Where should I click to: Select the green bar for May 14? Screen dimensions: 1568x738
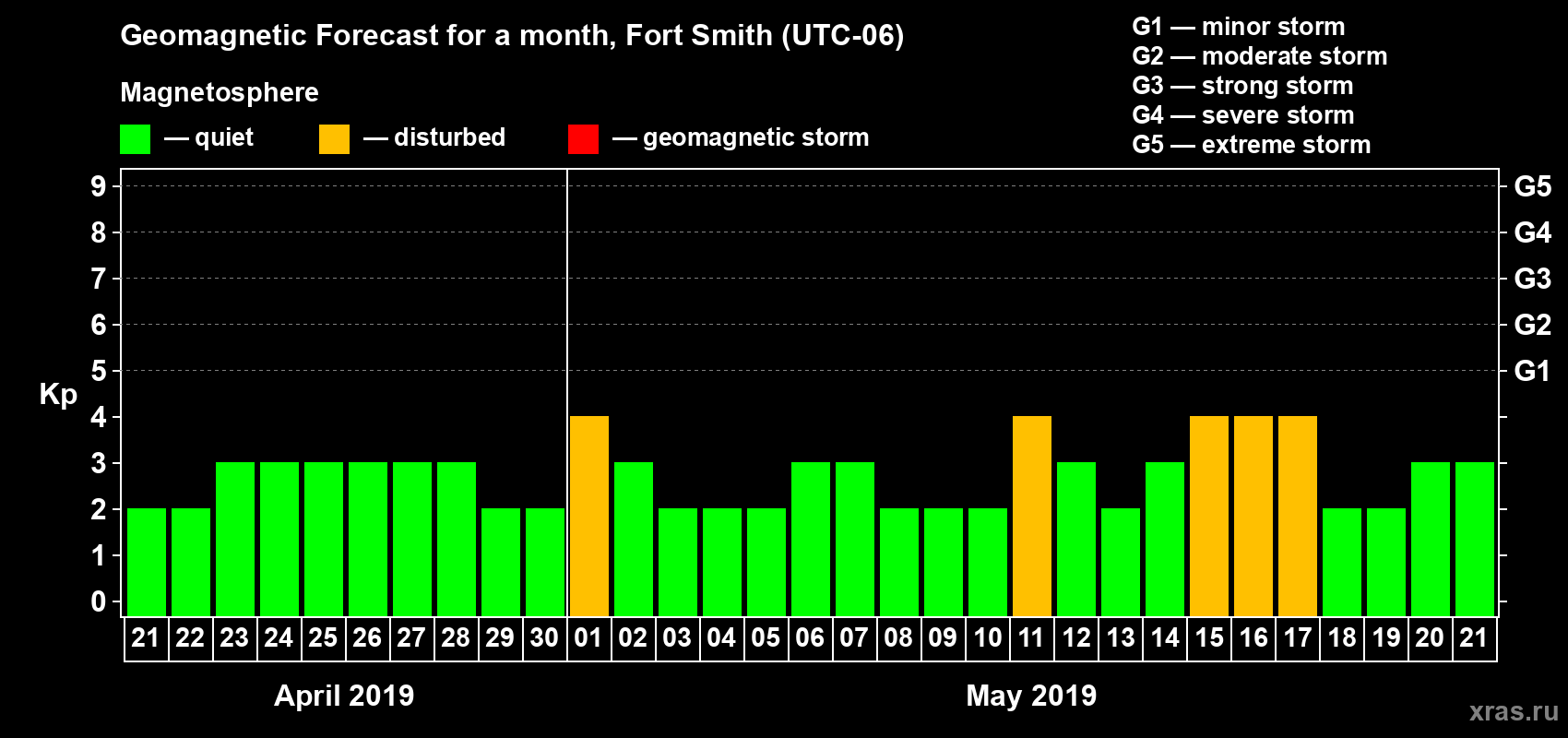pyautogui.click(x=1165, y=540)
